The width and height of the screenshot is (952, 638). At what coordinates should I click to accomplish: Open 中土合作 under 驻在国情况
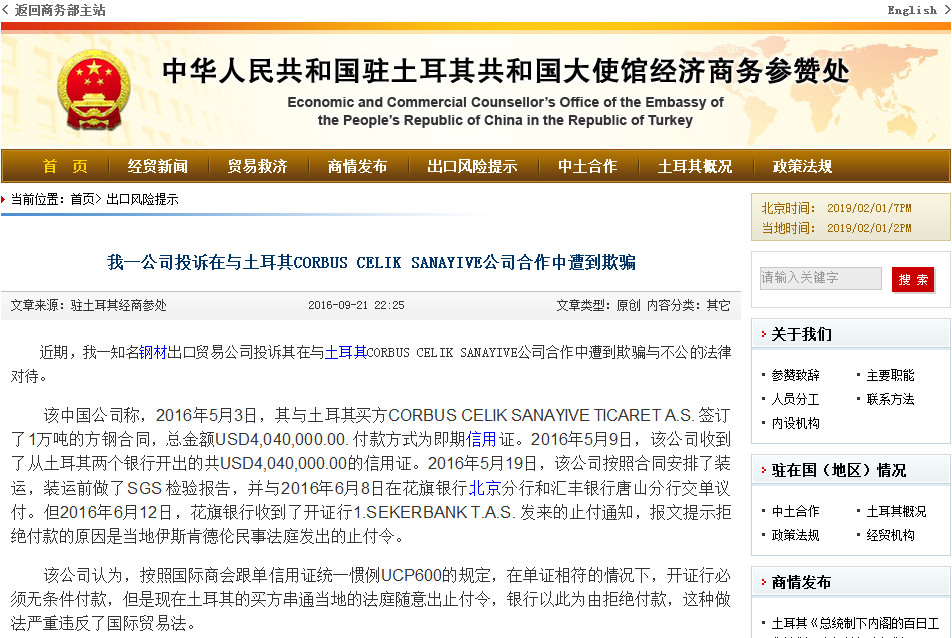click(x=795, y=511)
